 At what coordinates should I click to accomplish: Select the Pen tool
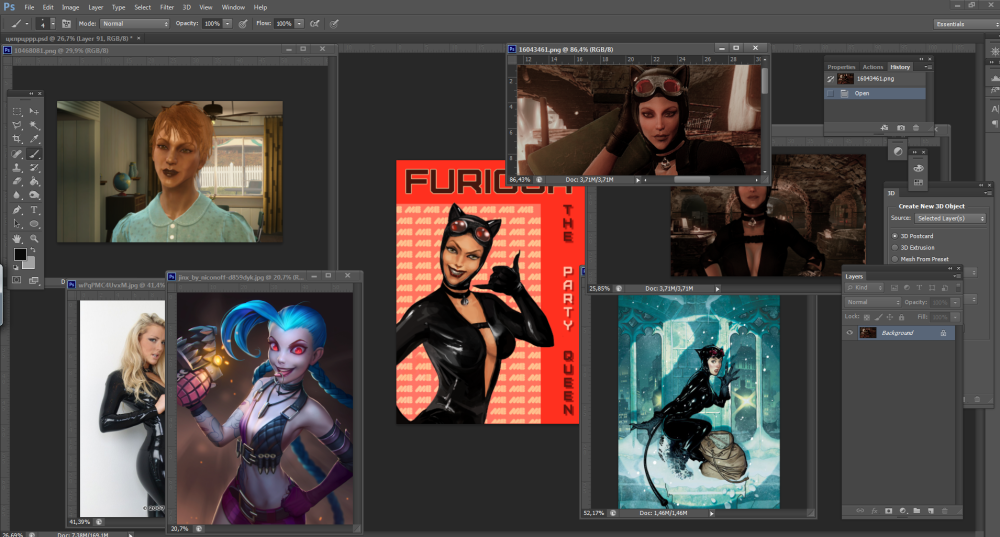[x=17, y=210]
